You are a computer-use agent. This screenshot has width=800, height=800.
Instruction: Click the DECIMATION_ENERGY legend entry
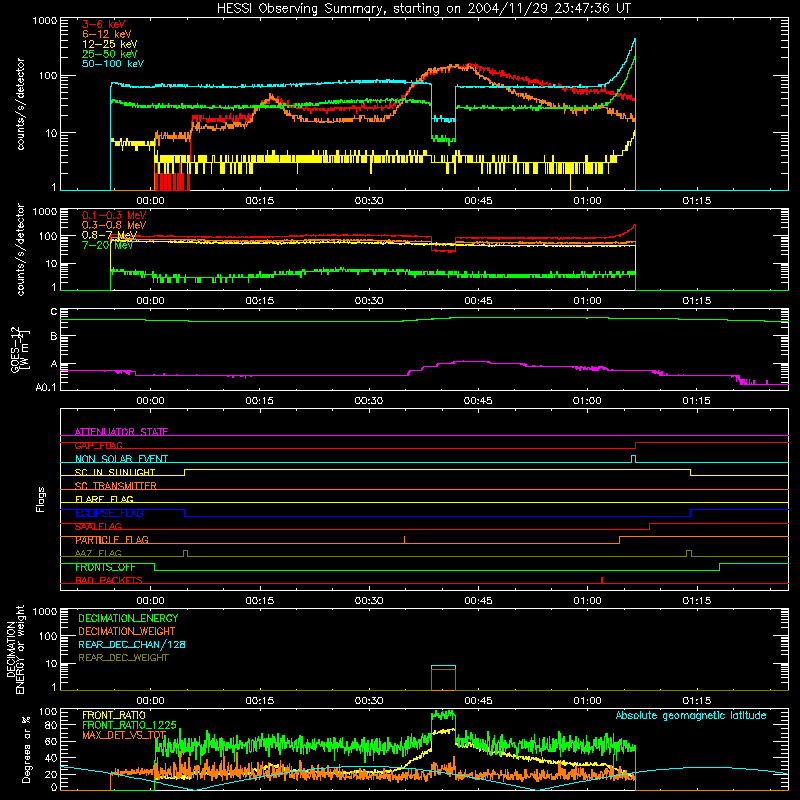(128, 618)
